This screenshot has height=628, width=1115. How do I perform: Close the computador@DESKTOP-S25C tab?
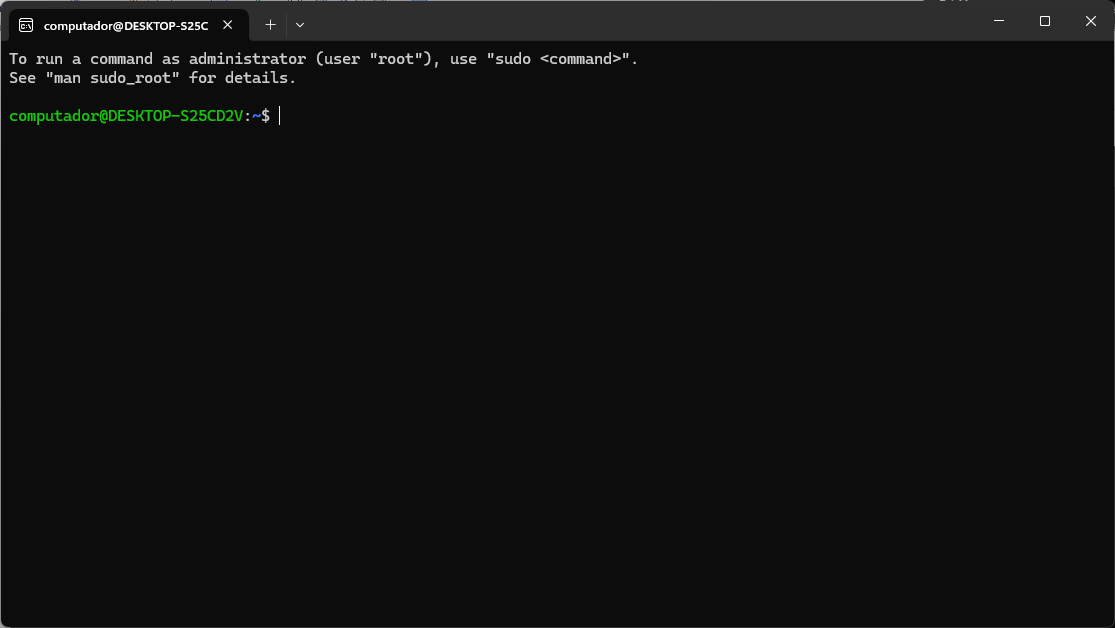230,25
